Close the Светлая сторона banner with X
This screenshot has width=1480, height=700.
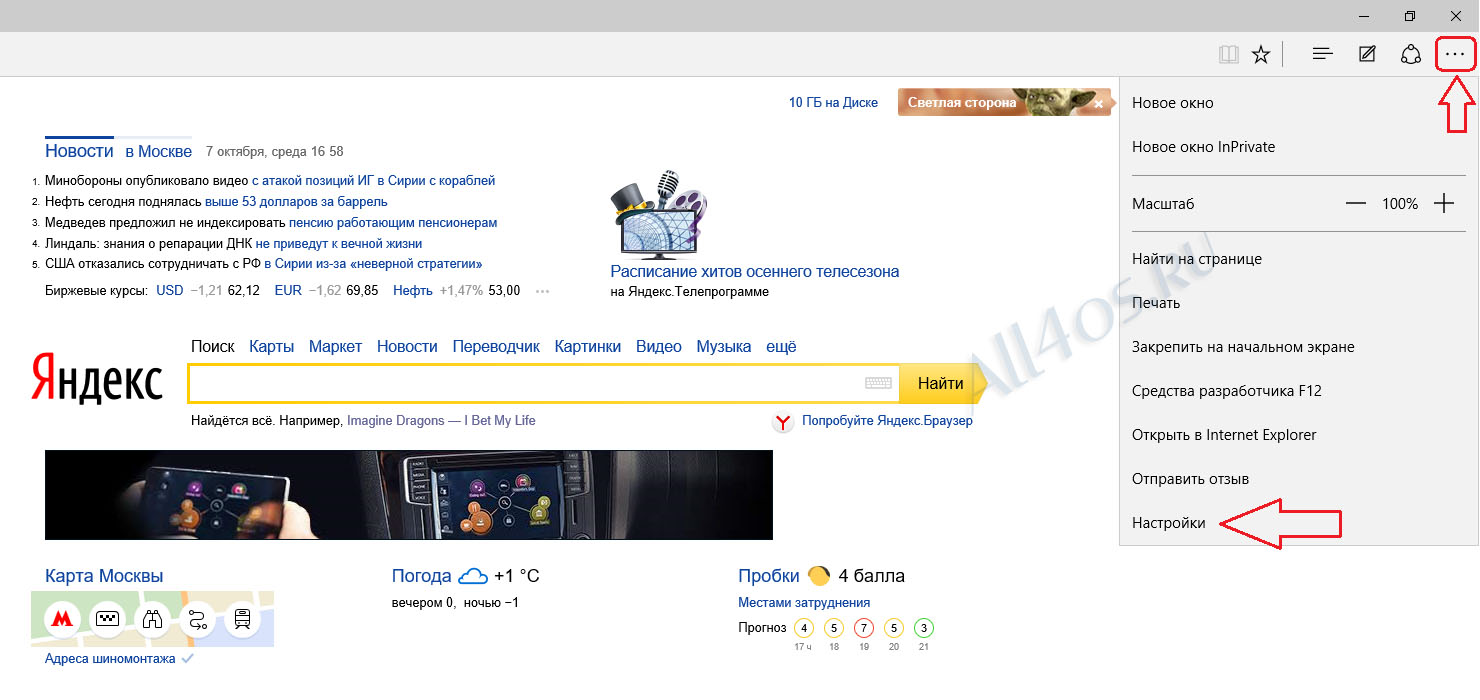(x=1098, y=103)
